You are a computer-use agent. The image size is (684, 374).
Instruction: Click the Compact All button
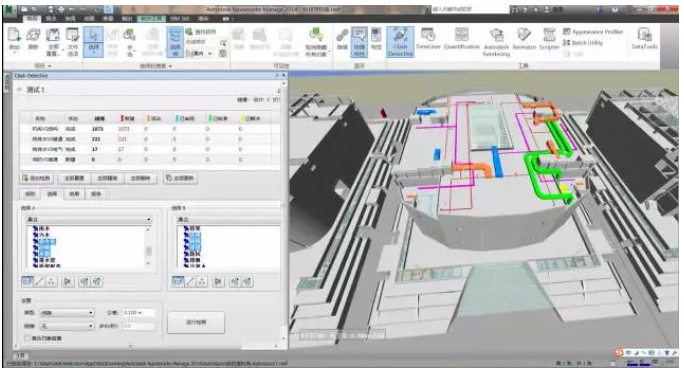(107, 178)
